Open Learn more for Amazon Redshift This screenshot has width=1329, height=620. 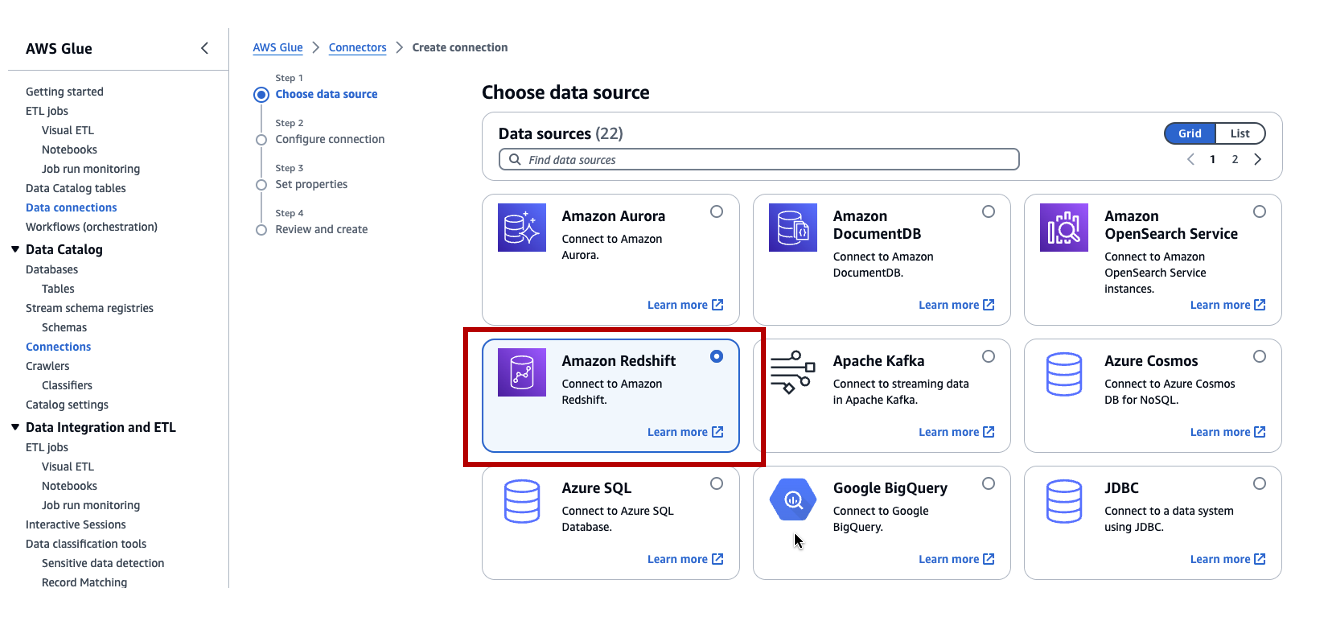[x=685, y=432]
